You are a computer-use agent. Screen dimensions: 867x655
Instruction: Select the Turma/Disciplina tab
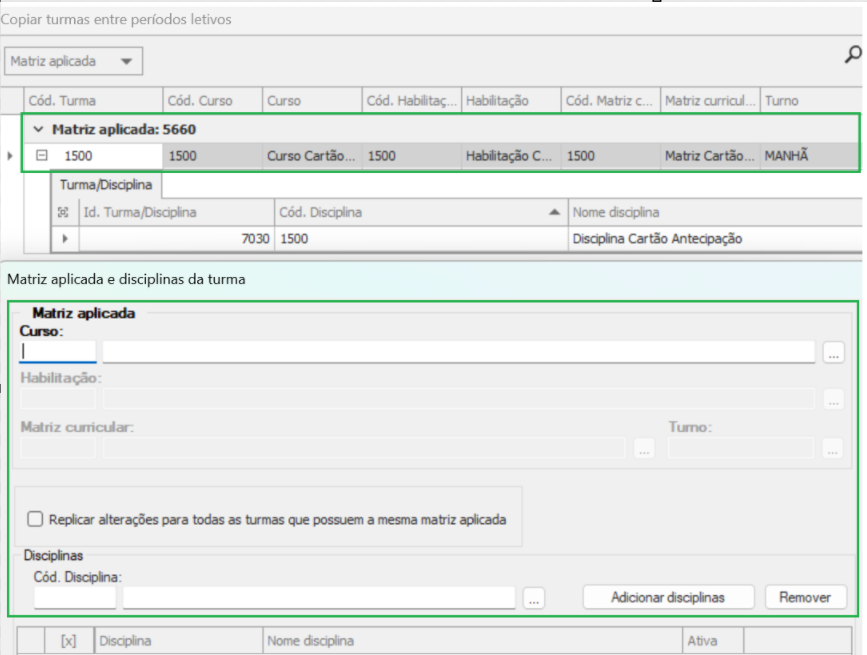106,185
